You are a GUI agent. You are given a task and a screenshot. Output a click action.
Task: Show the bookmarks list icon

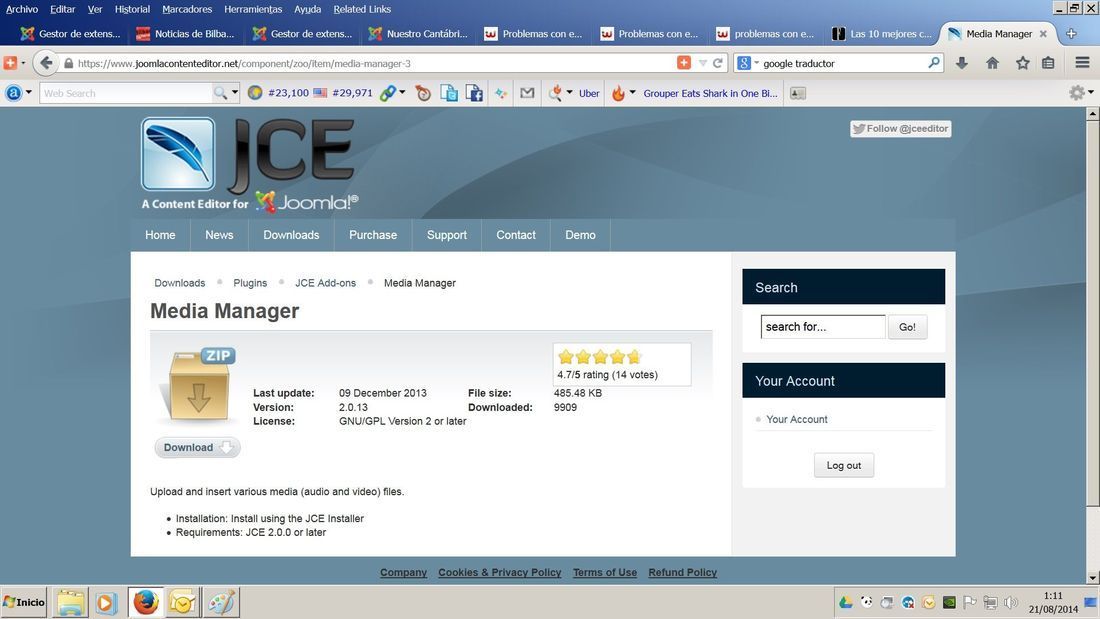click(1048, 63)
